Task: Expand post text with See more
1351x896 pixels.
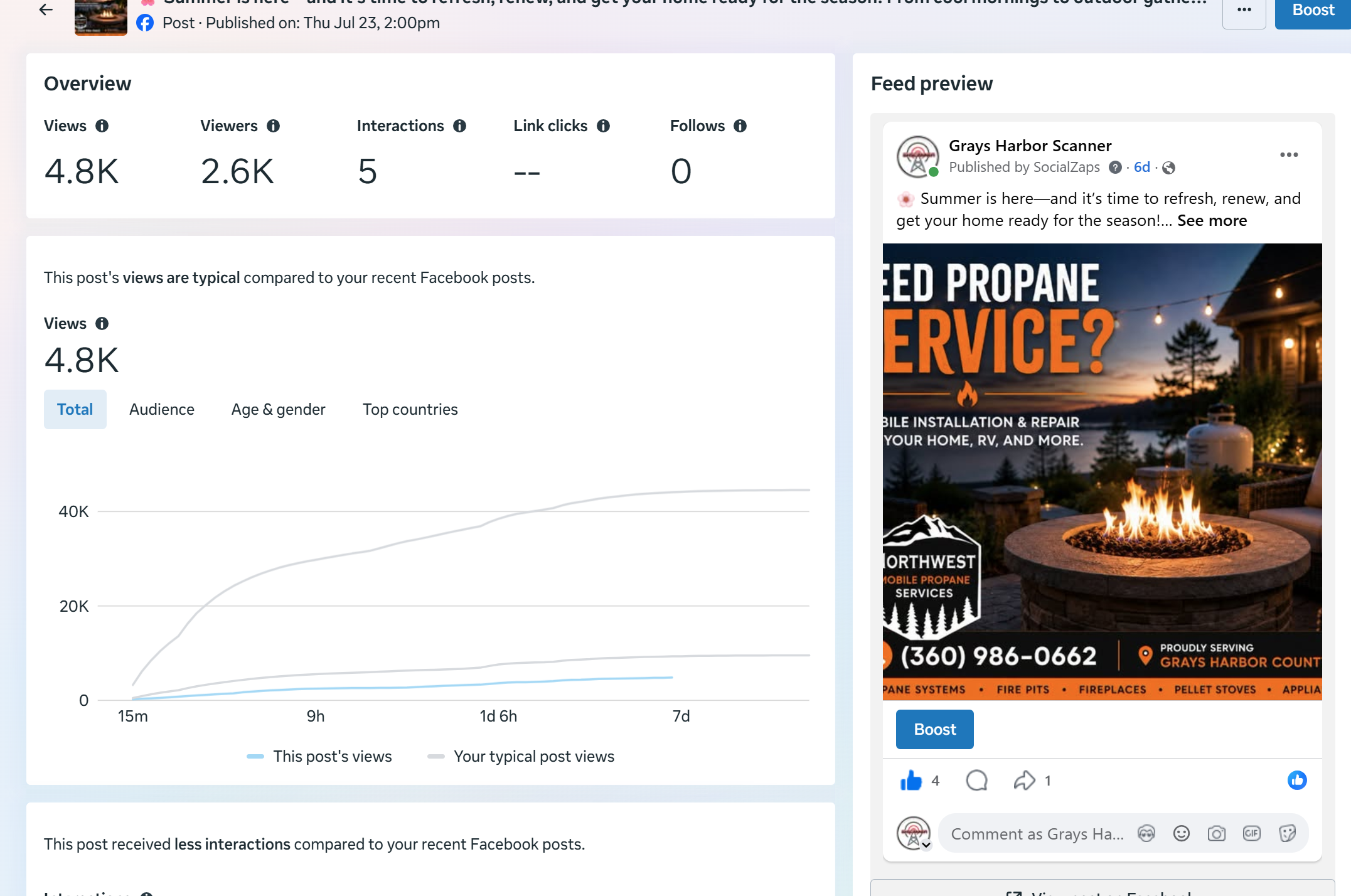Action: click(1212, 221)
